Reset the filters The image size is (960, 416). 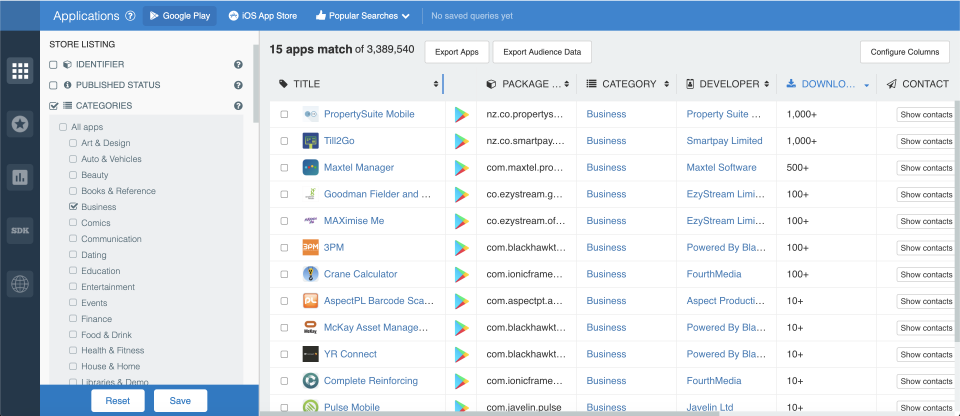(118, 401)
